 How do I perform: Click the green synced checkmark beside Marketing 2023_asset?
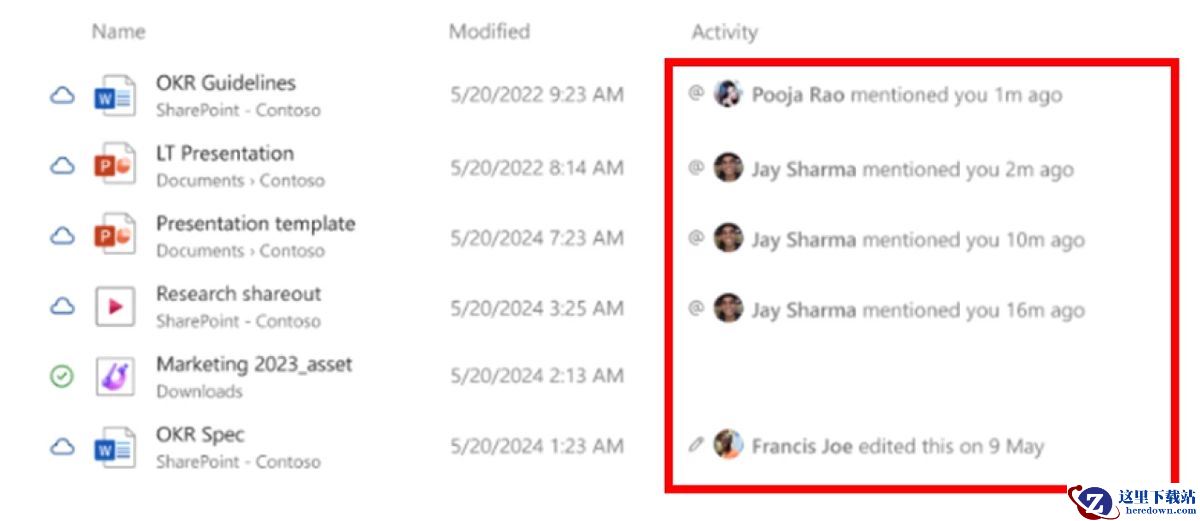point(62,377)
